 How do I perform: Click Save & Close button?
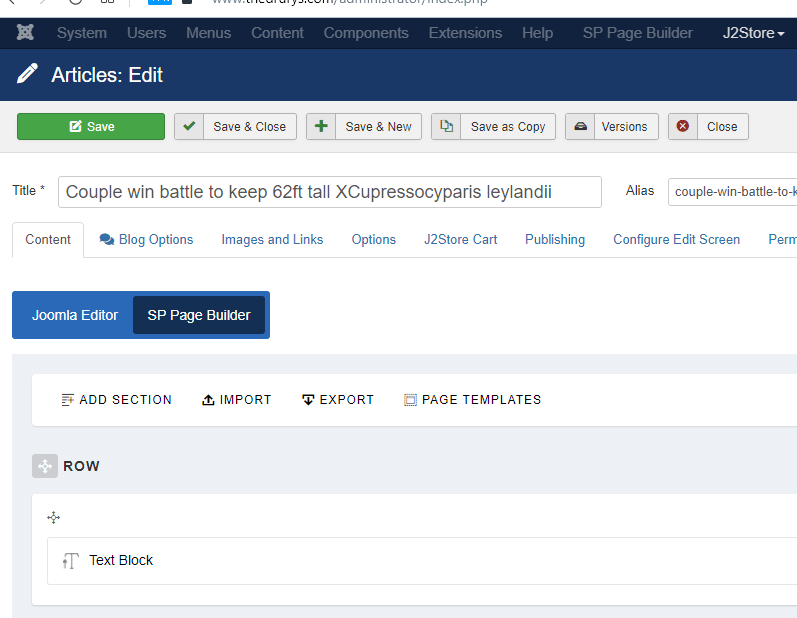click(235, 127)
